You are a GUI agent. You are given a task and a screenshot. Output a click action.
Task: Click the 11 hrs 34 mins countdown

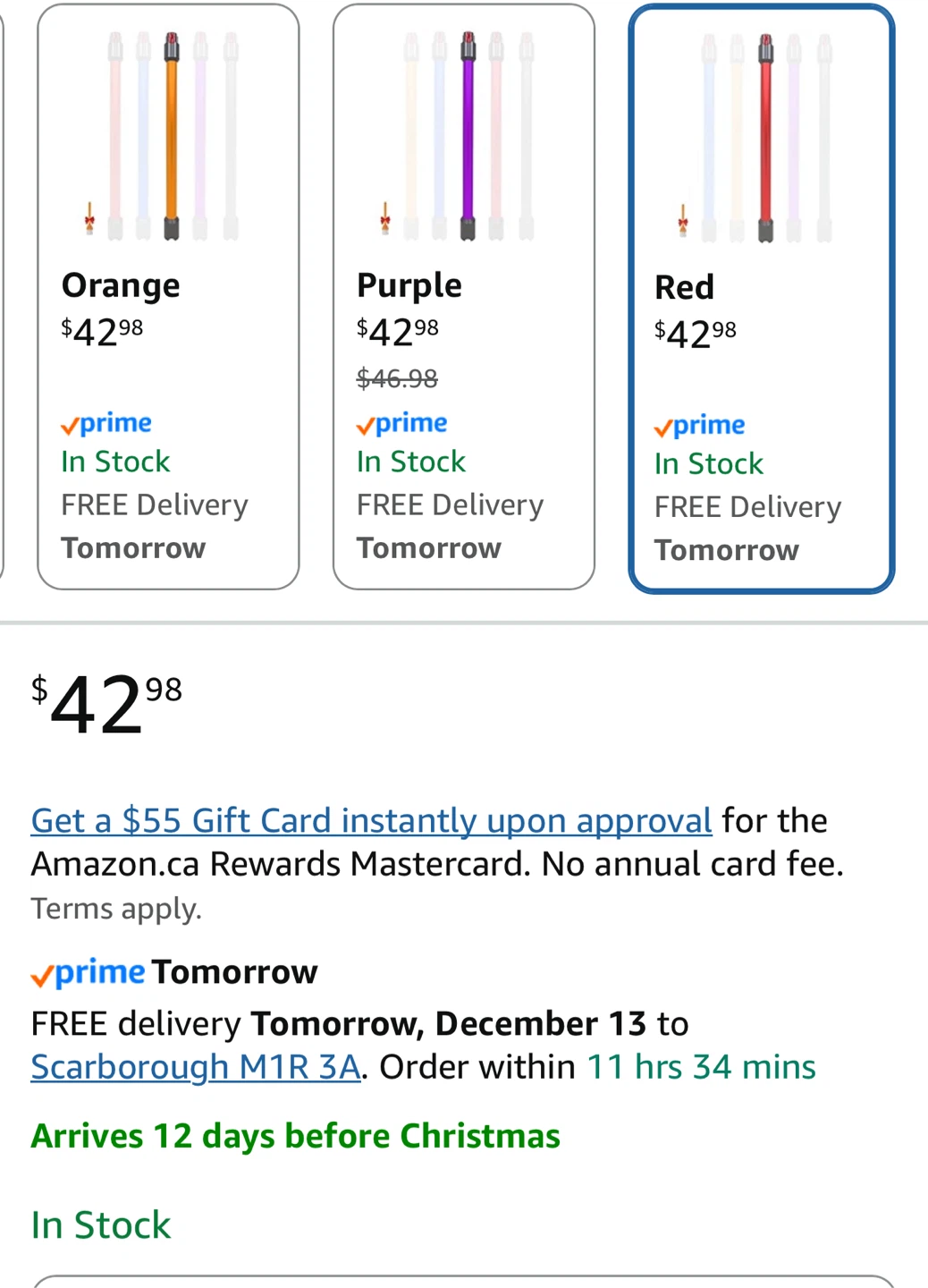701,1067
